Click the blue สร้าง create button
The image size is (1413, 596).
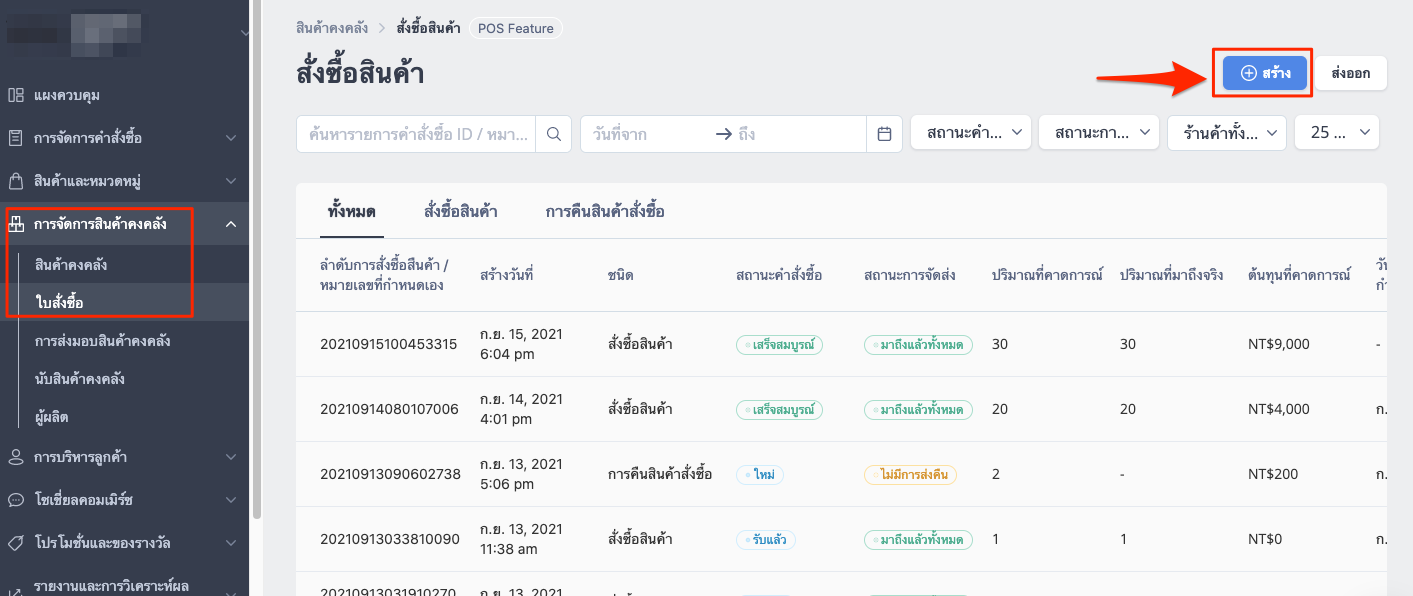1265,73
